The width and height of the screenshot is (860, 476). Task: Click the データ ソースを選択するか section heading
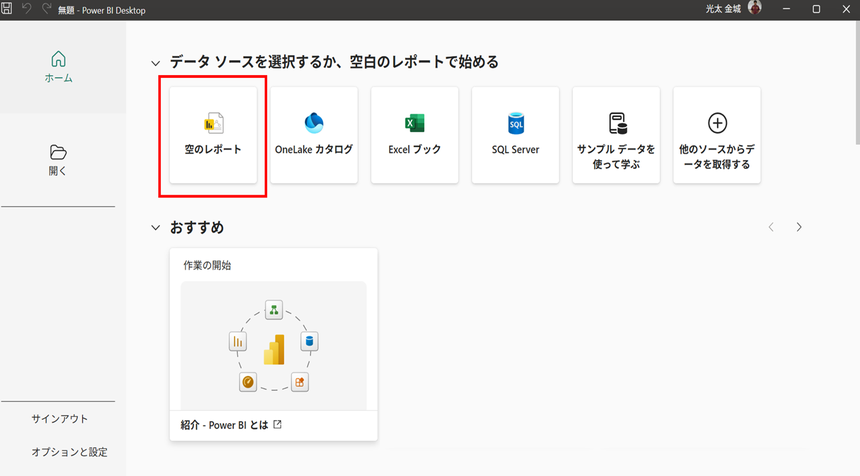tap(334, 62)
